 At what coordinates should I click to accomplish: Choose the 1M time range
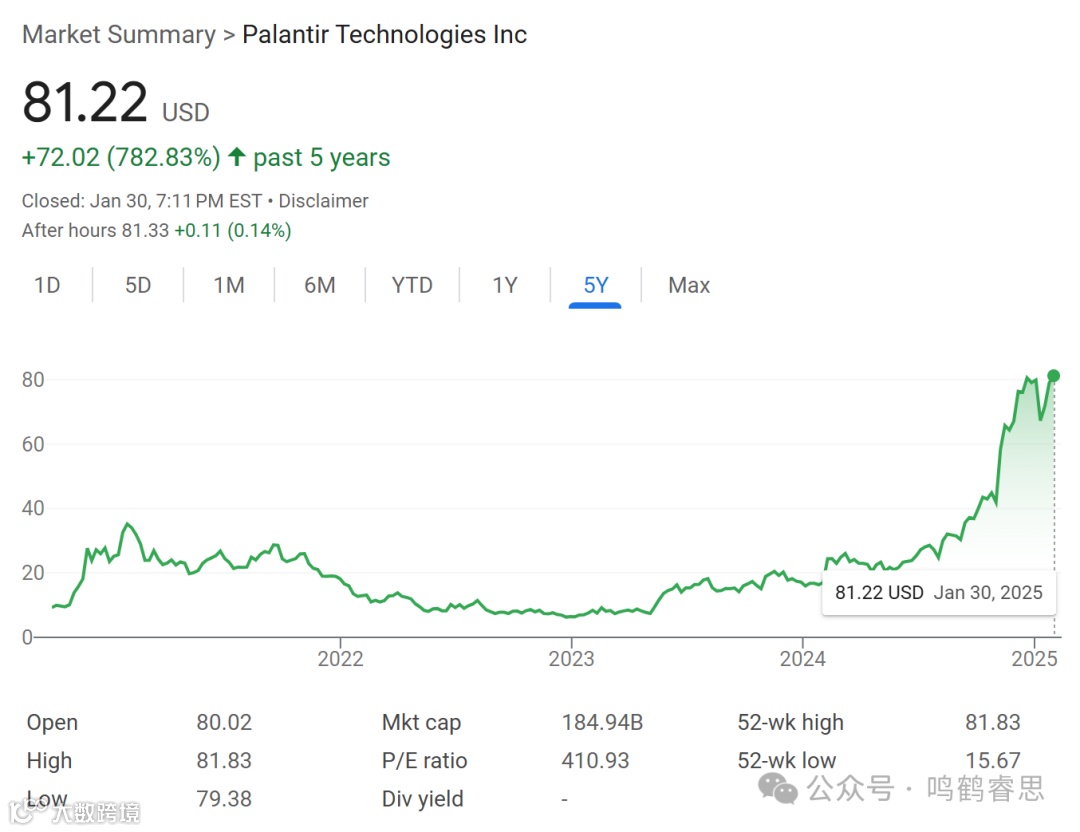pos(229,286)
